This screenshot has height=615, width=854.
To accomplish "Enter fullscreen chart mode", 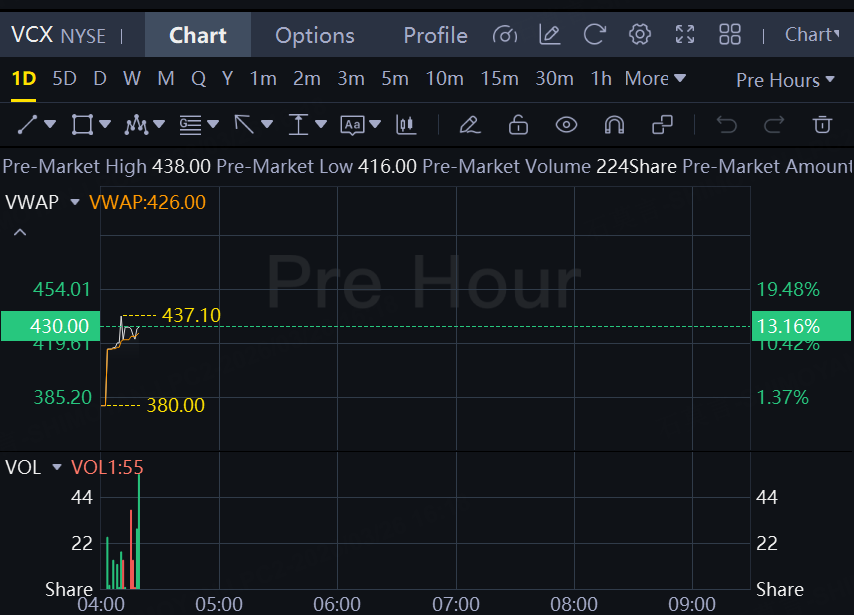I will click(685, 35).
